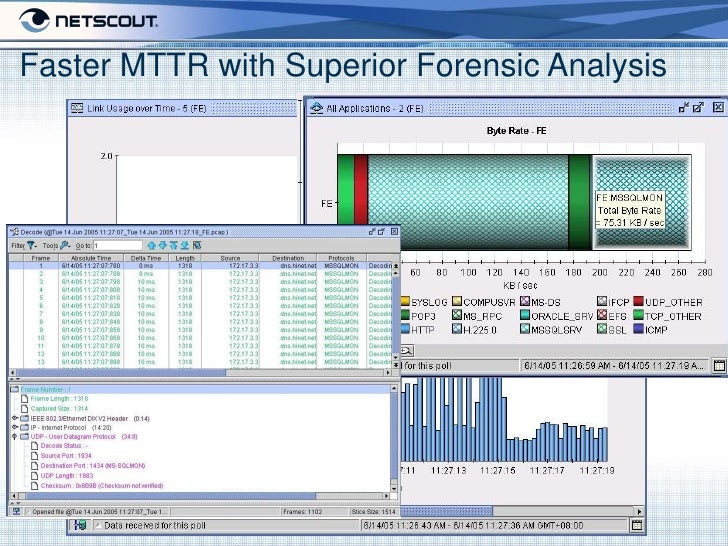Open the Tools wrench dropdown in Decode window
Image resolution: width=728 pixels, height=546 pixels.
coord(65,245)
